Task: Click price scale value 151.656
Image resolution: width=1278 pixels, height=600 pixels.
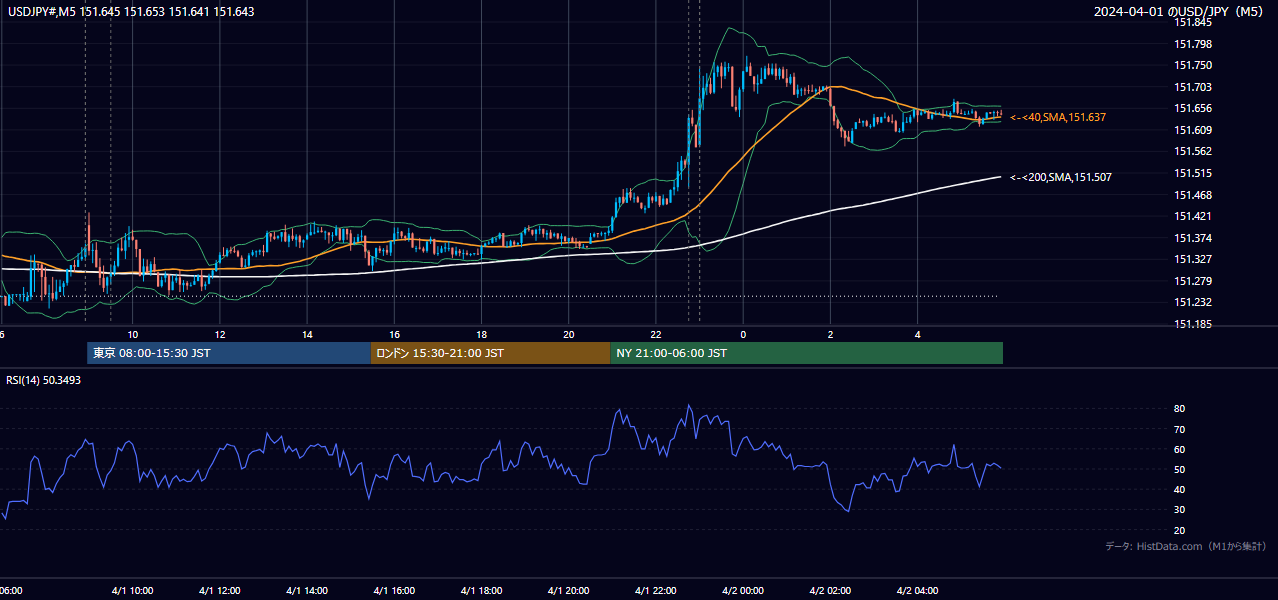Action: (1192, 108)
